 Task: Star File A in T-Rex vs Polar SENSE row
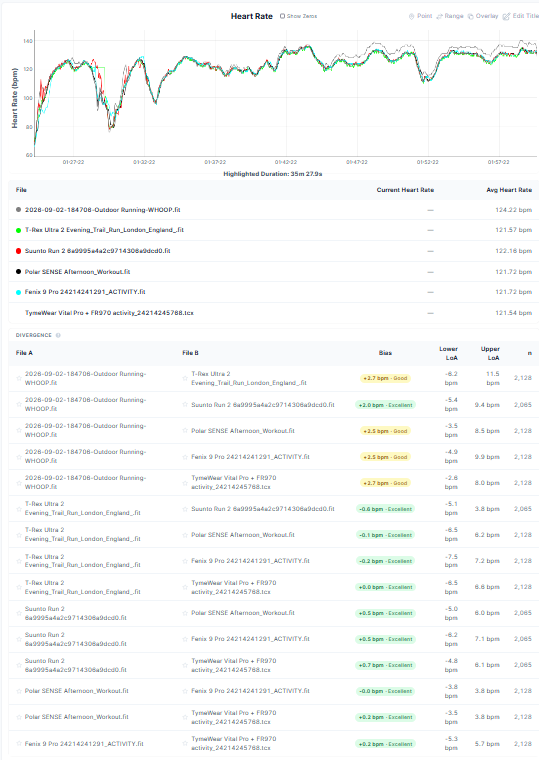click(19, 535)
